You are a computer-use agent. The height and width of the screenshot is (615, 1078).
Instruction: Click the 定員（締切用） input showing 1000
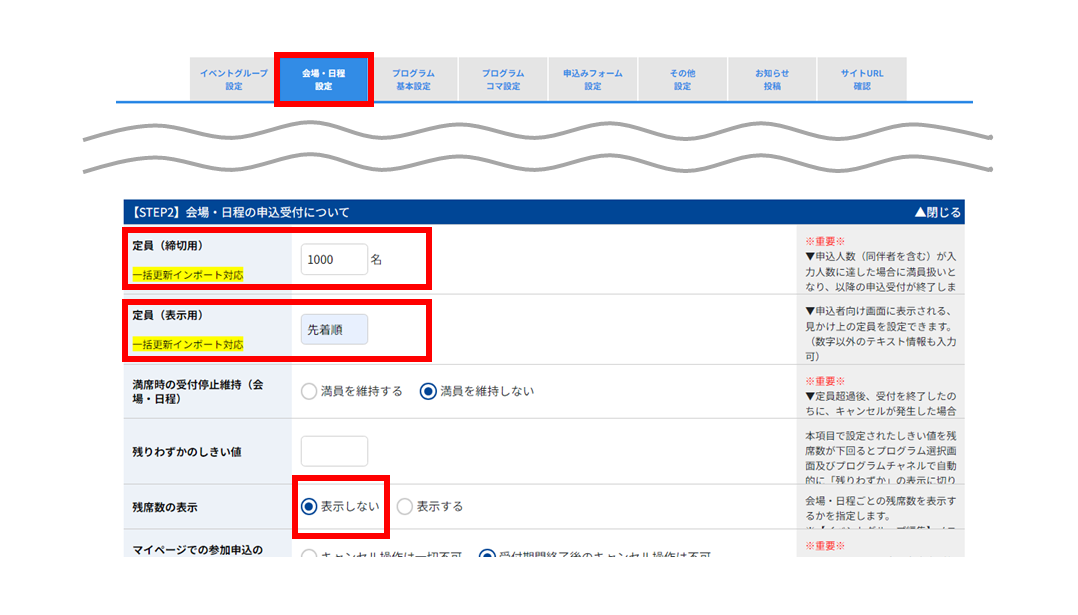pyautogui.click(x=334, y=260)
